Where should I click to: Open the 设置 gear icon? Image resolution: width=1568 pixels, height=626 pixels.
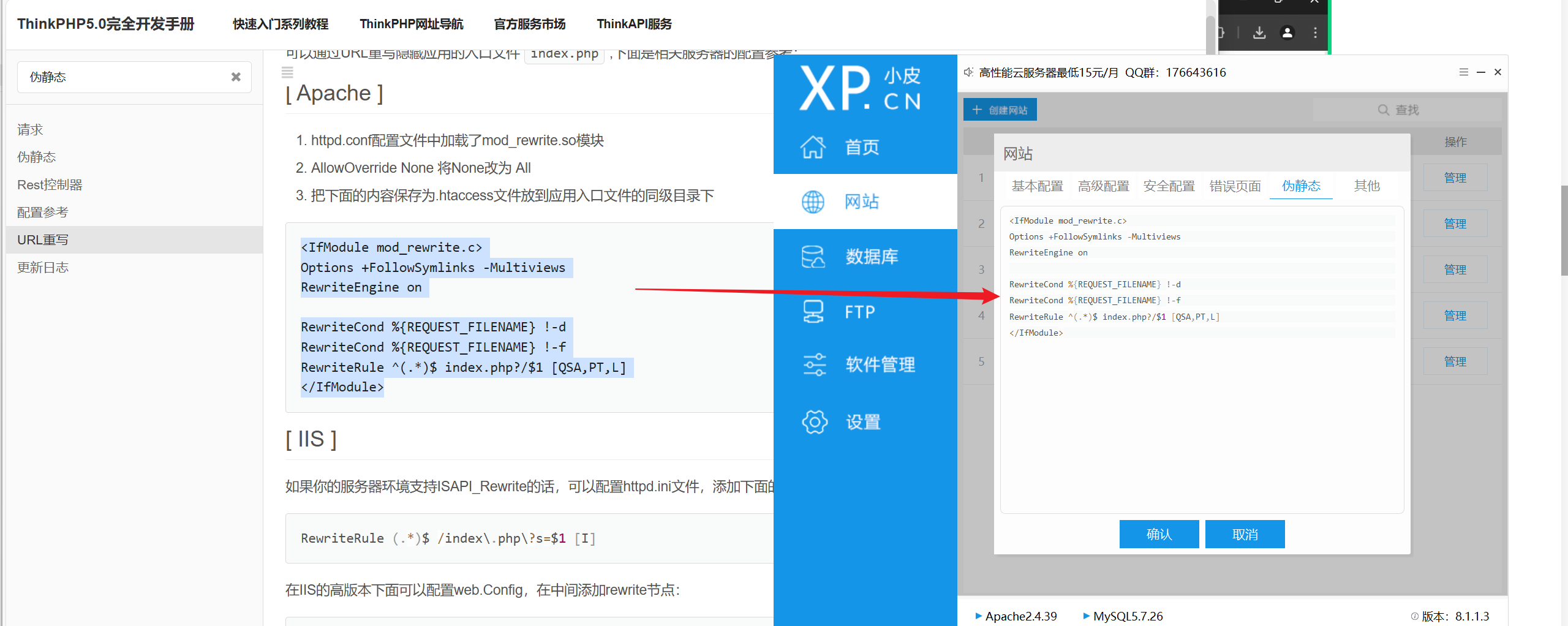pos(815,422)
